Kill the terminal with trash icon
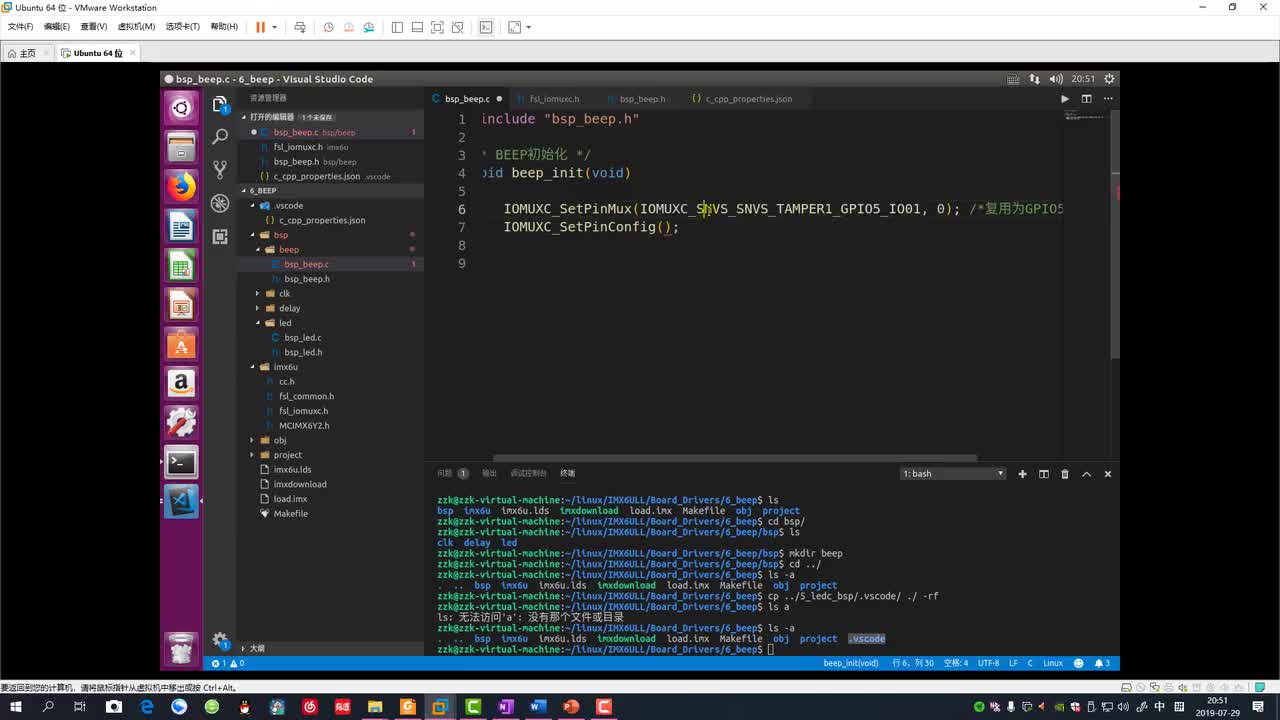Screen dimensions: 1280x720 (1065, 474)
